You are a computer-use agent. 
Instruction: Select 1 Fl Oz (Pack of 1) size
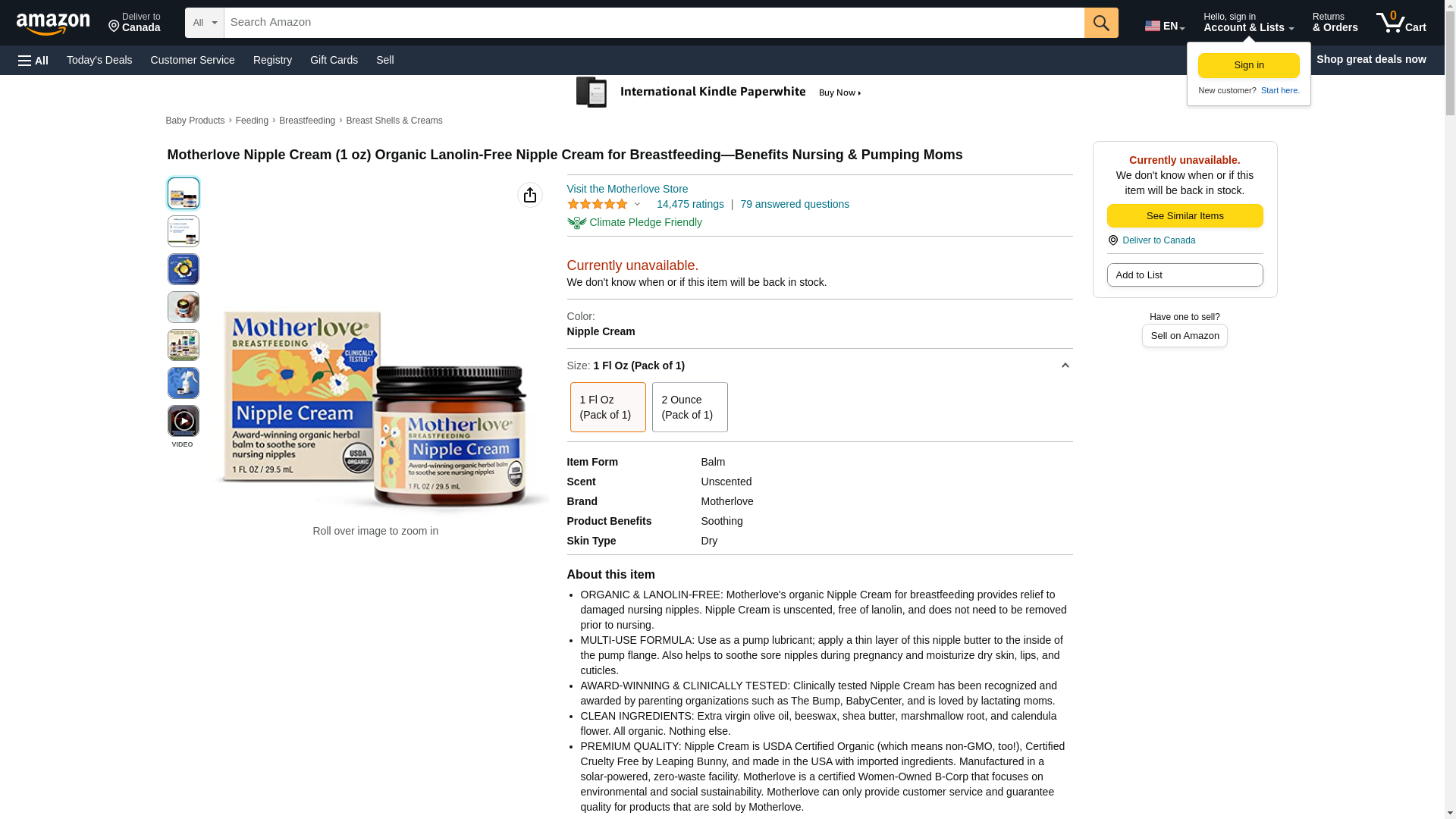click(x=608, y=407)
